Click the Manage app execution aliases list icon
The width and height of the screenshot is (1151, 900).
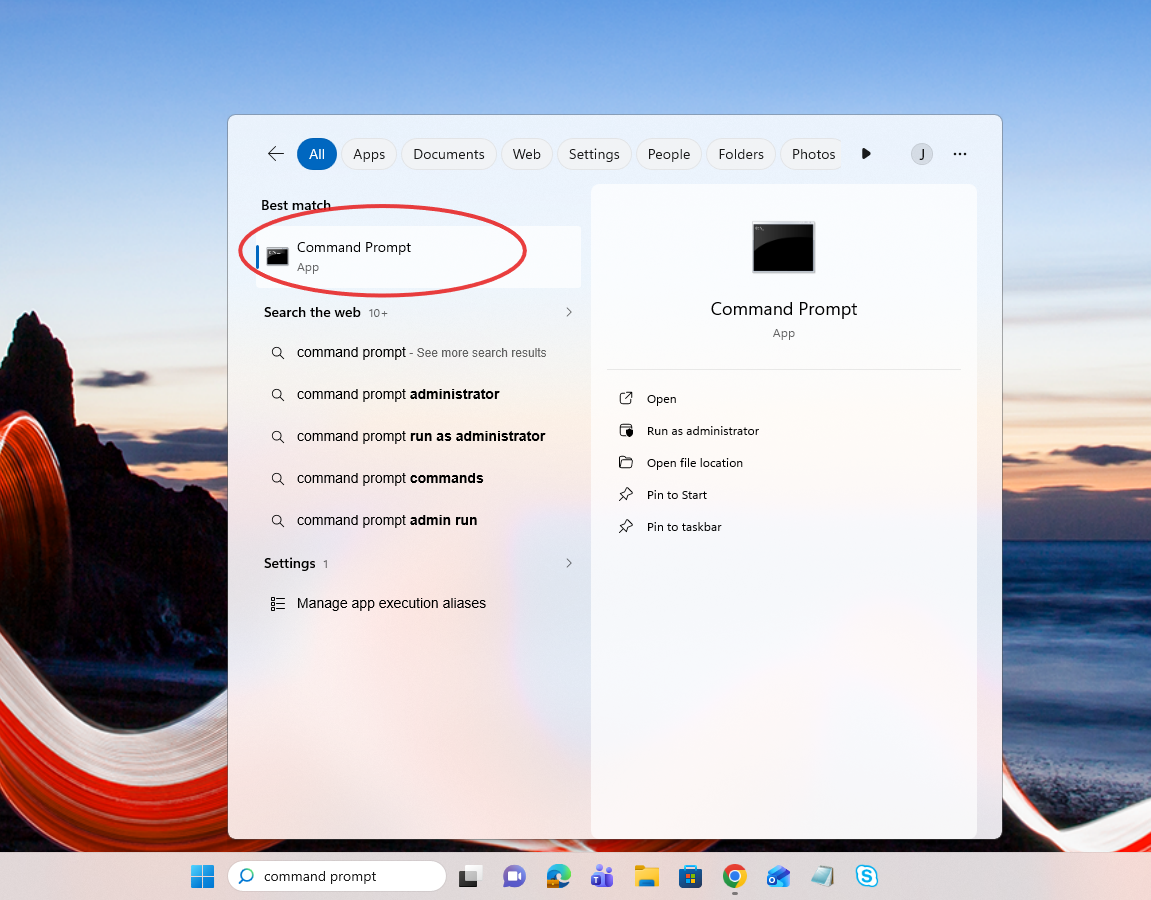coord(277,603)
